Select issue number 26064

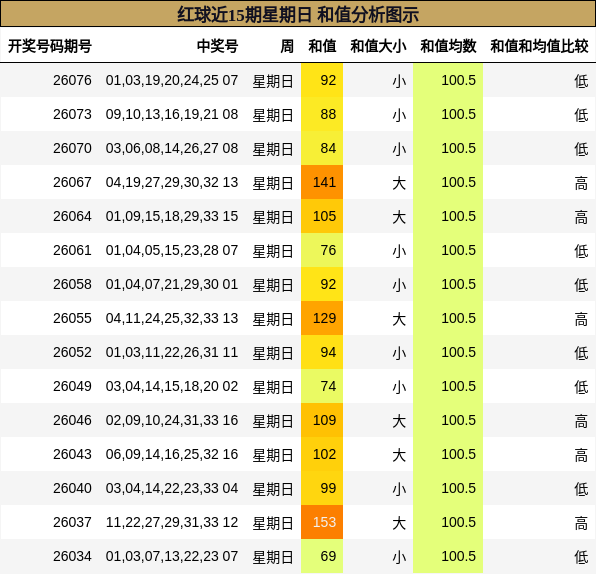point(72,216)
